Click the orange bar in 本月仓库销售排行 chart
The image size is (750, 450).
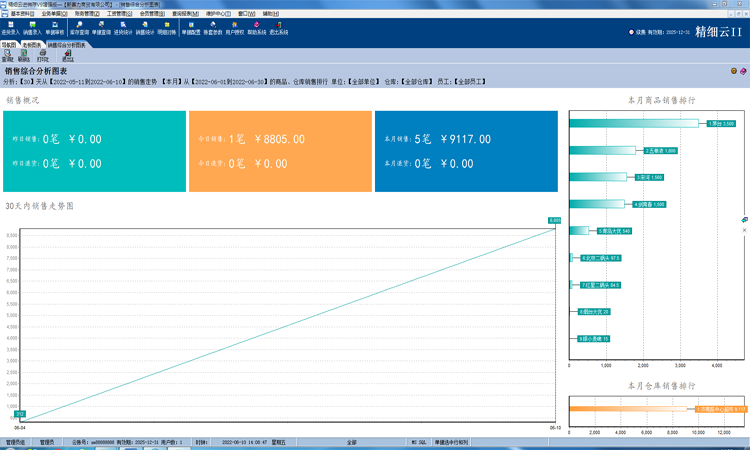[x=631, y=408]
